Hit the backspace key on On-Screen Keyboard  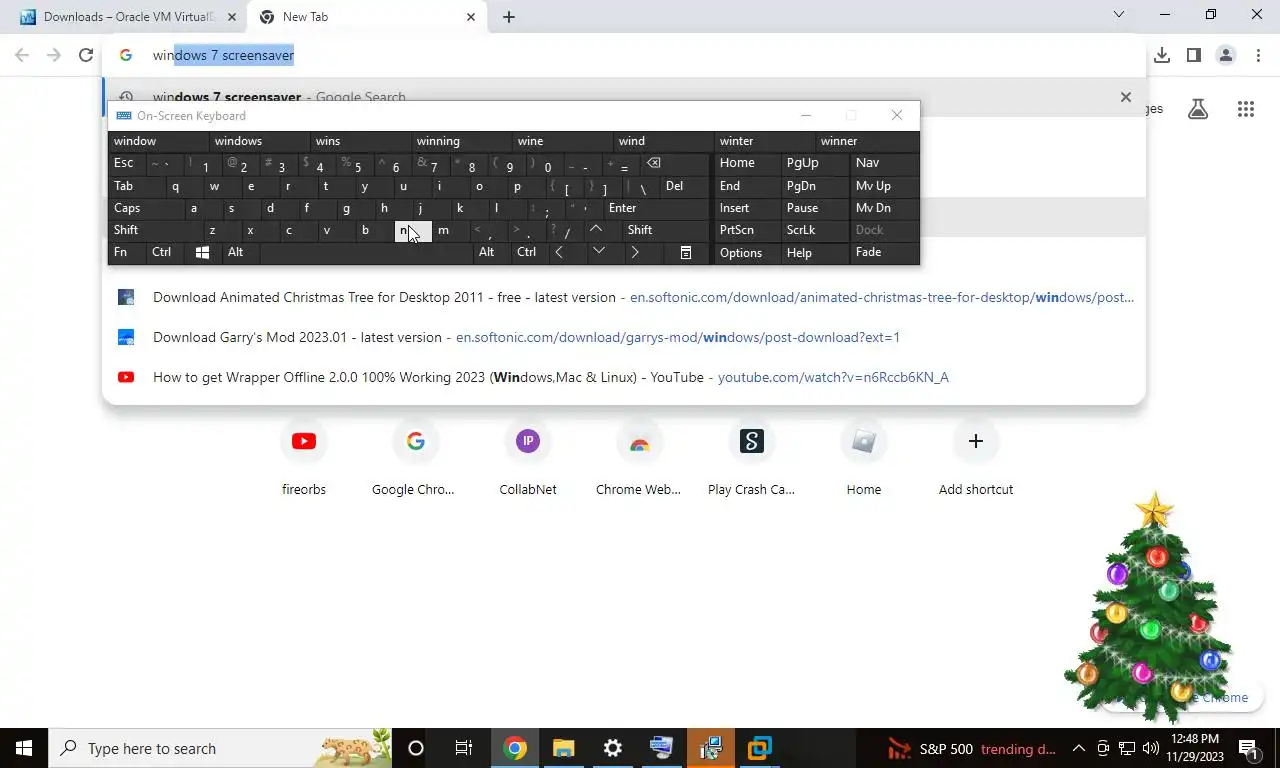tap(653, 163)
